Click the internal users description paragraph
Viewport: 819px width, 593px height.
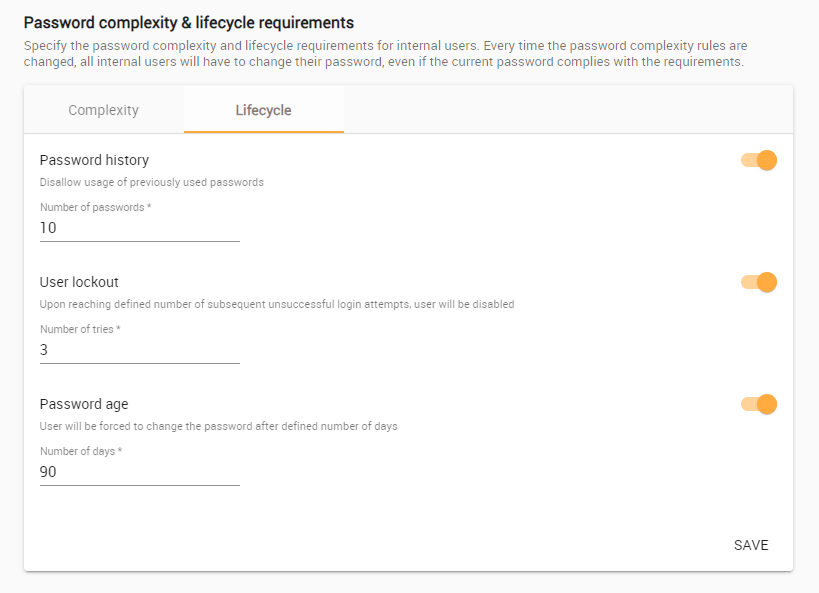click(385, 54)
